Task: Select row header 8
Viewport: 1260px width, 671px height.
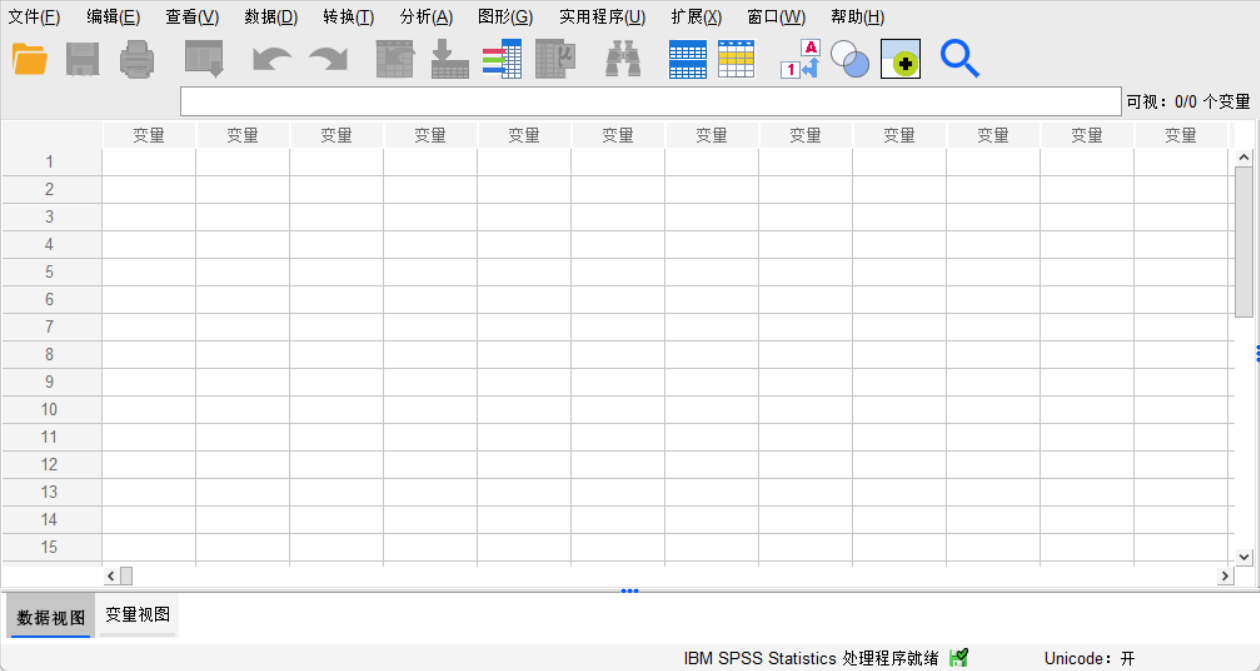Action: [51, 355]
